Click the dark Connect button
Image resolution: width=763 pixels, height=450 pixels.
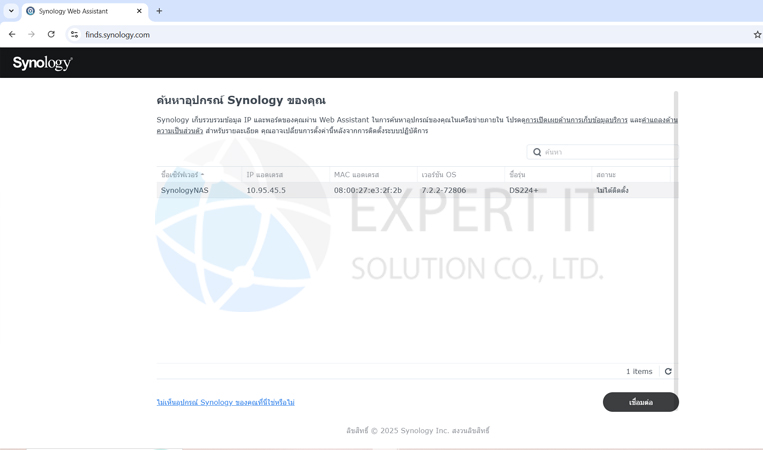(x=640, y=402)
